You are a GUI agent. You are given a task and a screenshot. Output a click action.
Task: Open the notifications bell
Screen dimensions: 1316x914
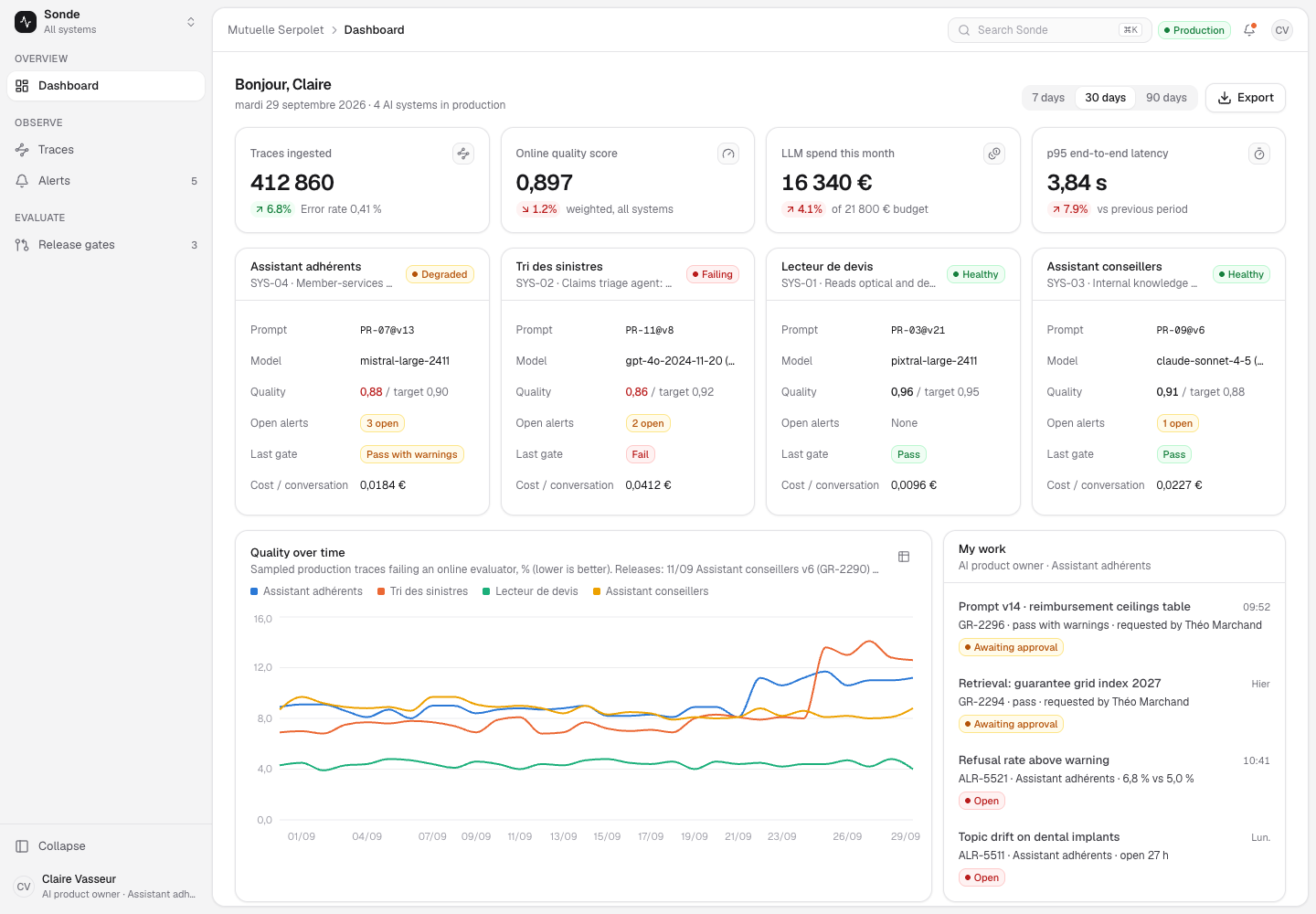click(1249, 30)
